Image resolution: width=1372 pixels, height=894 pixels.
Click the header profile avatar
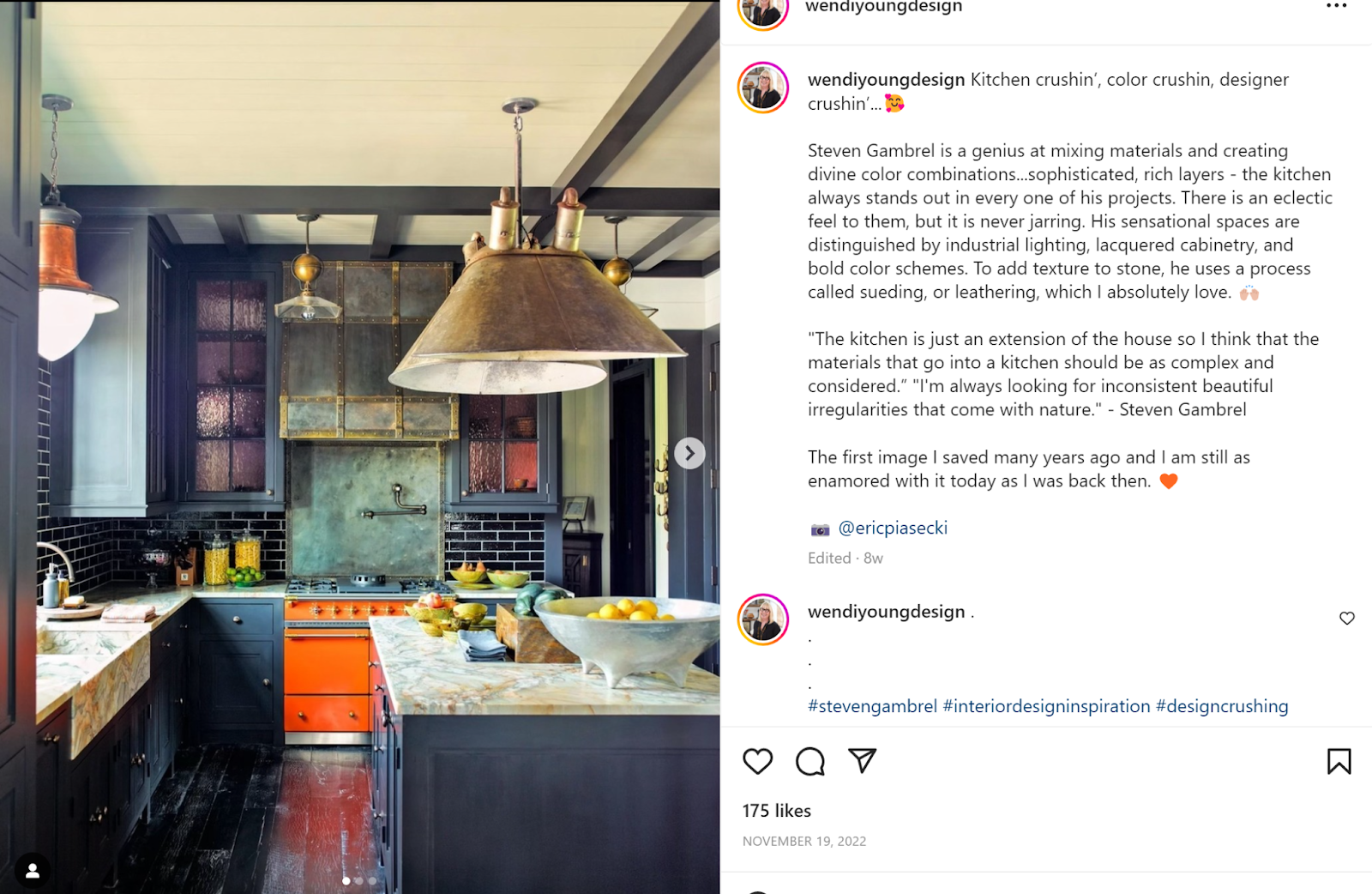[763, 10]
